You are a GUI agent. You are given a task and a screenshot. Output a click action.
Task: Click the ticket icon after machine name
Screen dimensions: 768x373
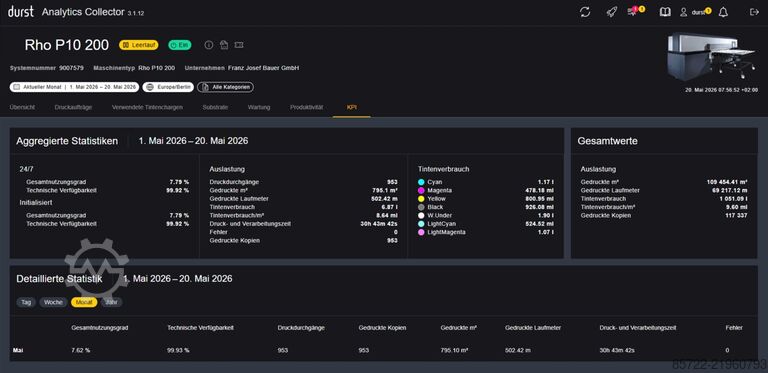(239, 45)
